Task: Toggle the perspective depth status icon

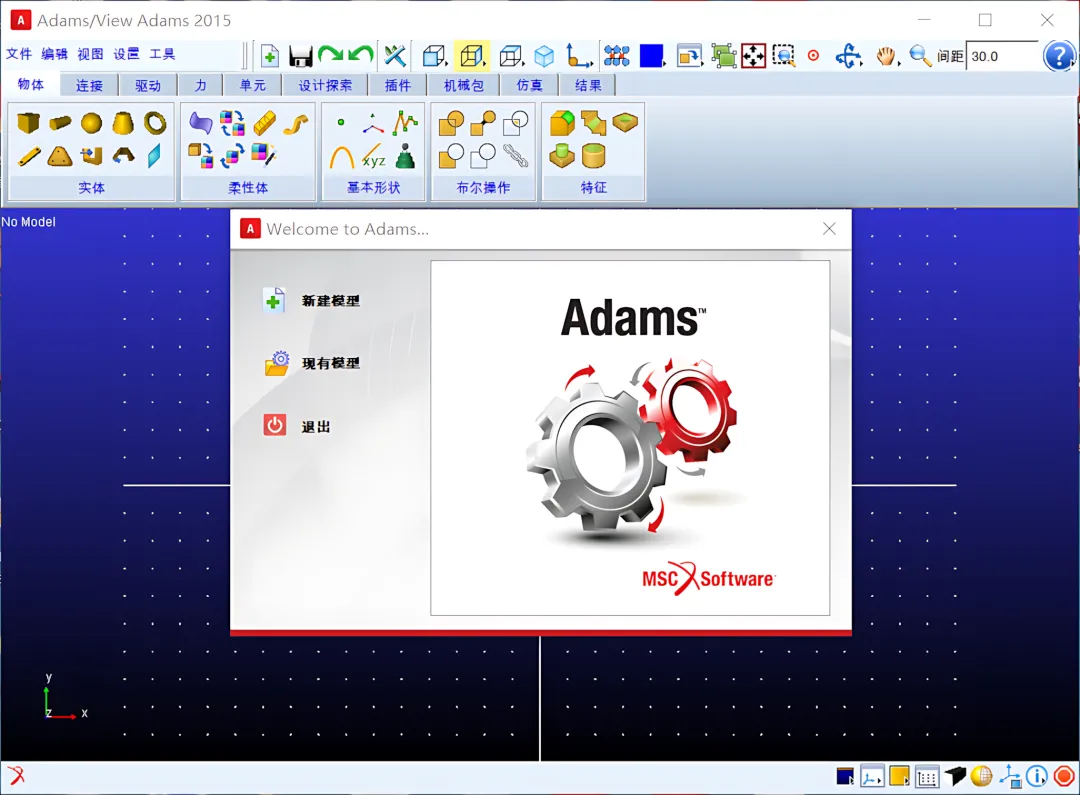Action: pyautogui.click(x=955, y=776)
